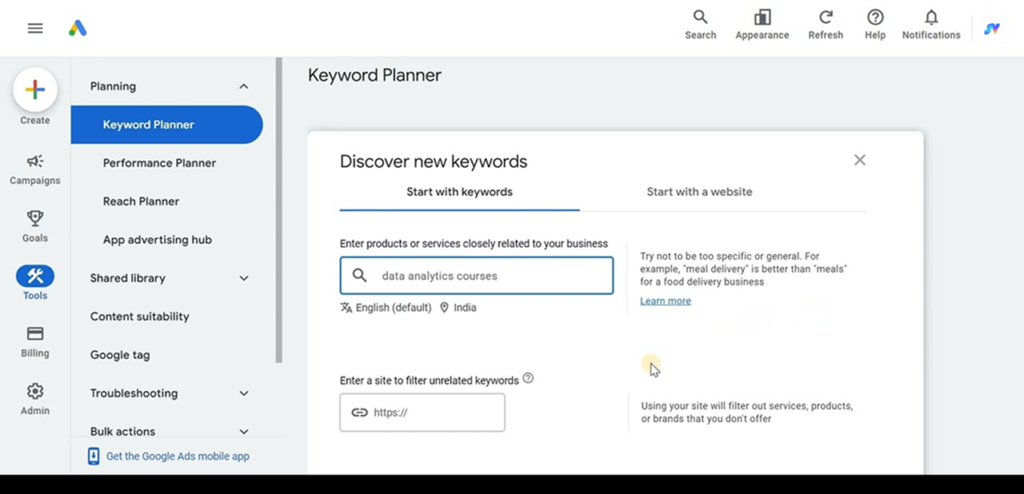Go to Goals trophy icon
The height and width of the screenshot is (494, 1024).
click(x=35, y=227)
